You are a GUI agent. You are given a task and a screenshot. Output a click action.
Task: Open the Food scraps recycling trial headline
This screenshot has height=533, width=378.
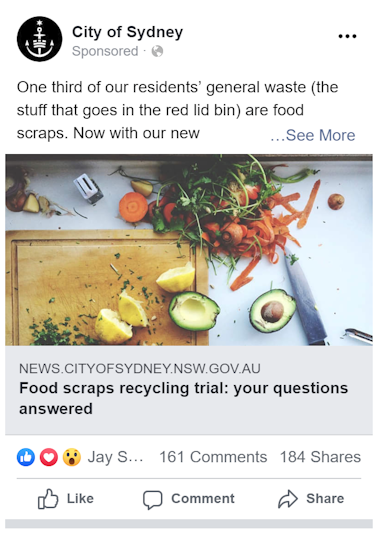[x=184, y=398]
